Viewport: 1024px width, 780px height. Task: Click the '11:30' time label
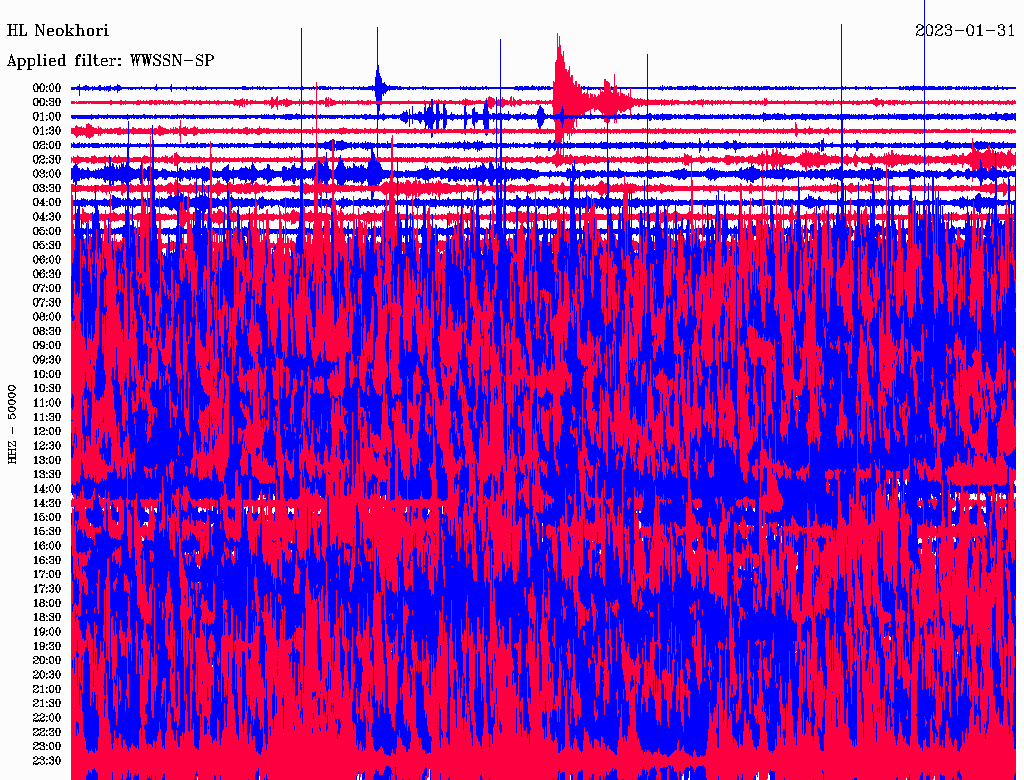47,417
